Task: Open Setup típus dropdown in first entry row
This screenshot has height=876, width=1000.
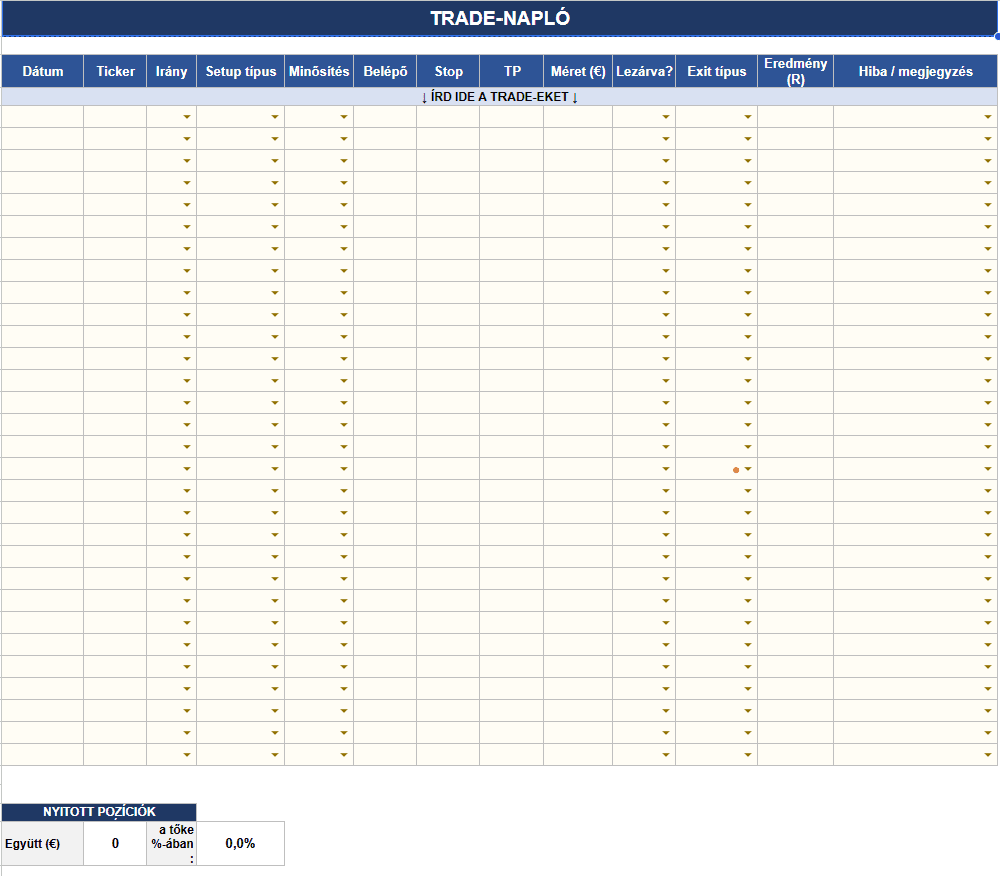Action: [275, 117]
